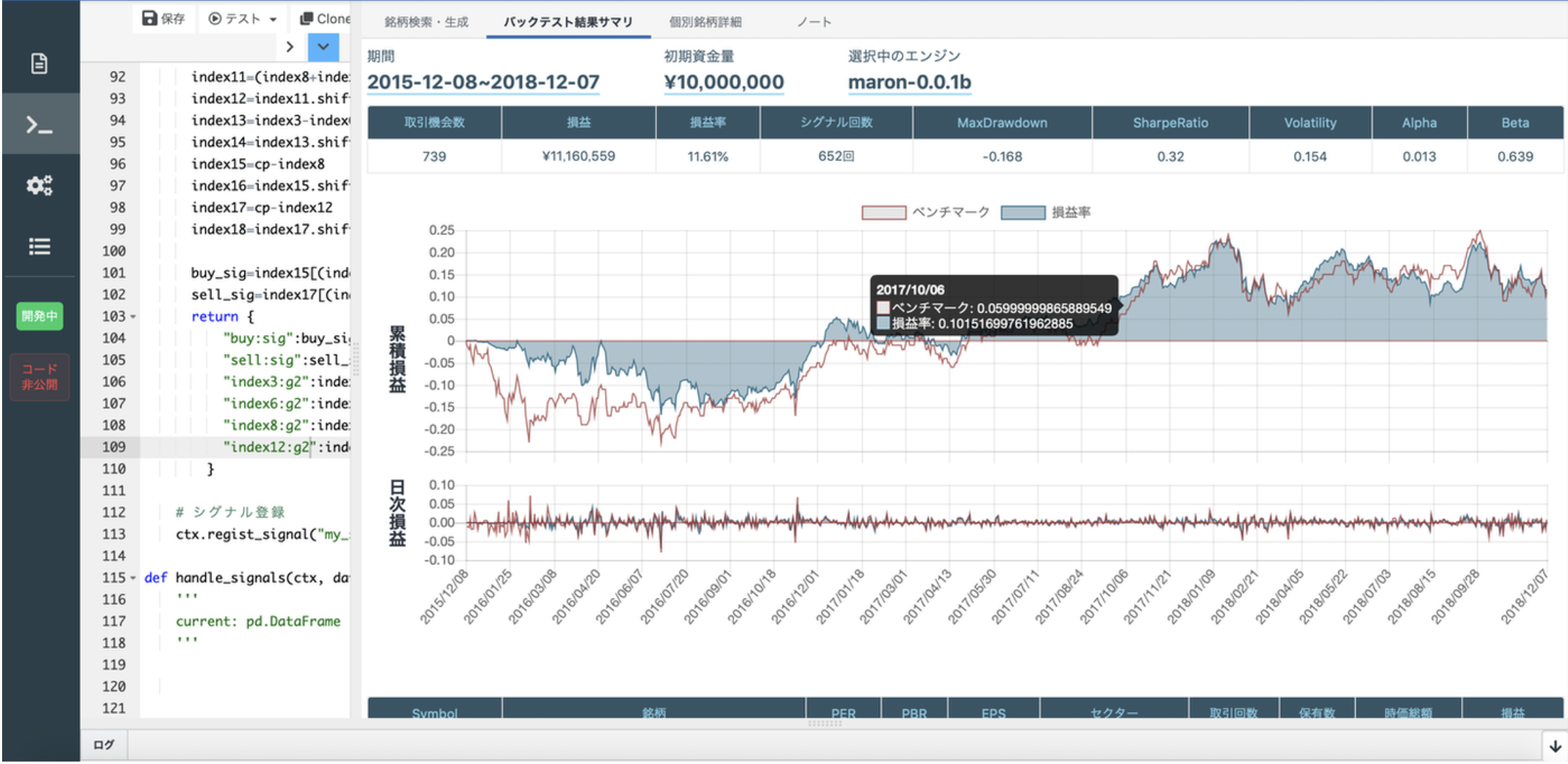1568x764 pixels.
Task: Click the 保存 save button
Action: [164, 18]
